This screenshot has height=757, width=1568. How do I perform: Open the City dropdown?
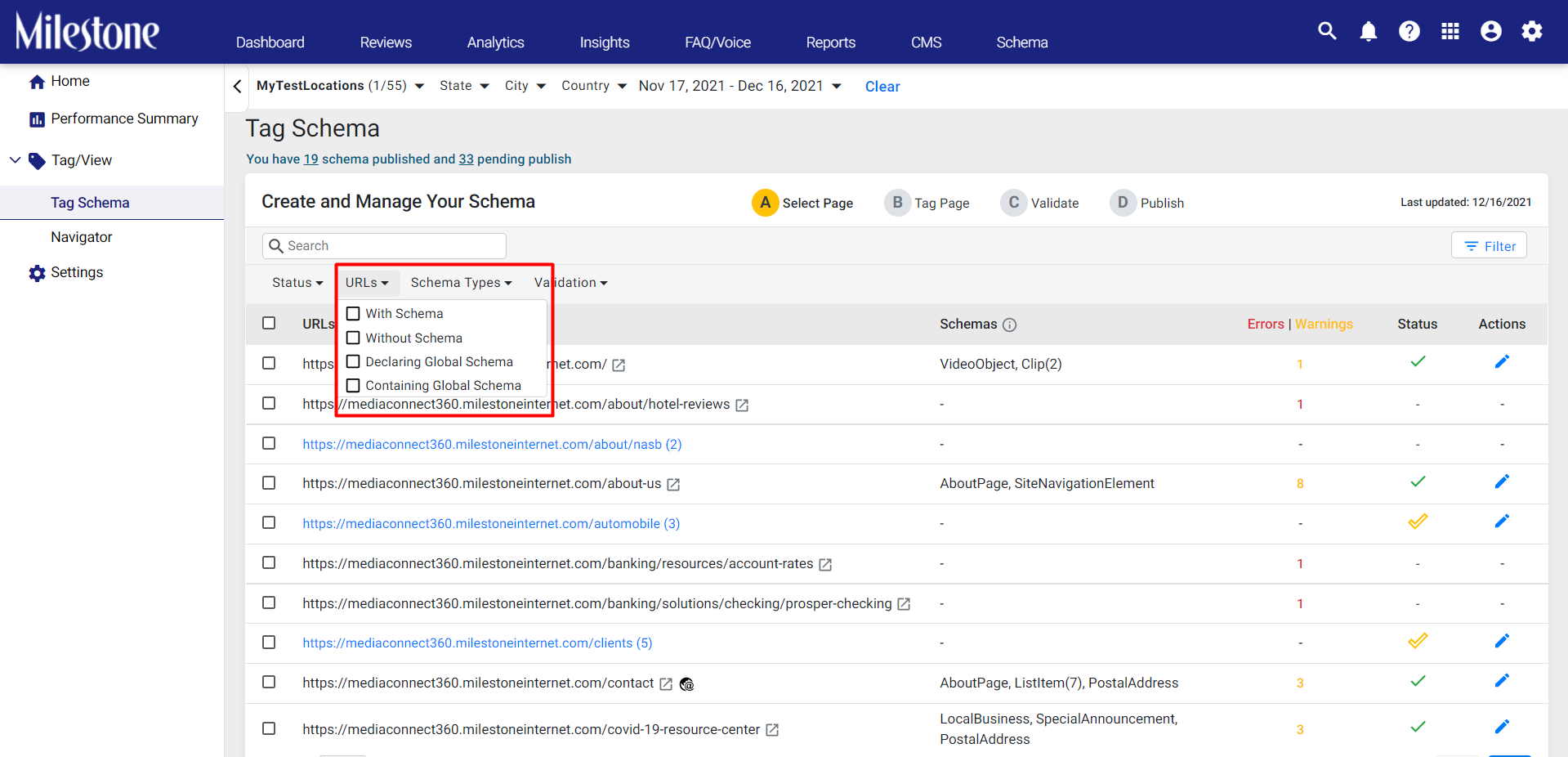(525, 86)
